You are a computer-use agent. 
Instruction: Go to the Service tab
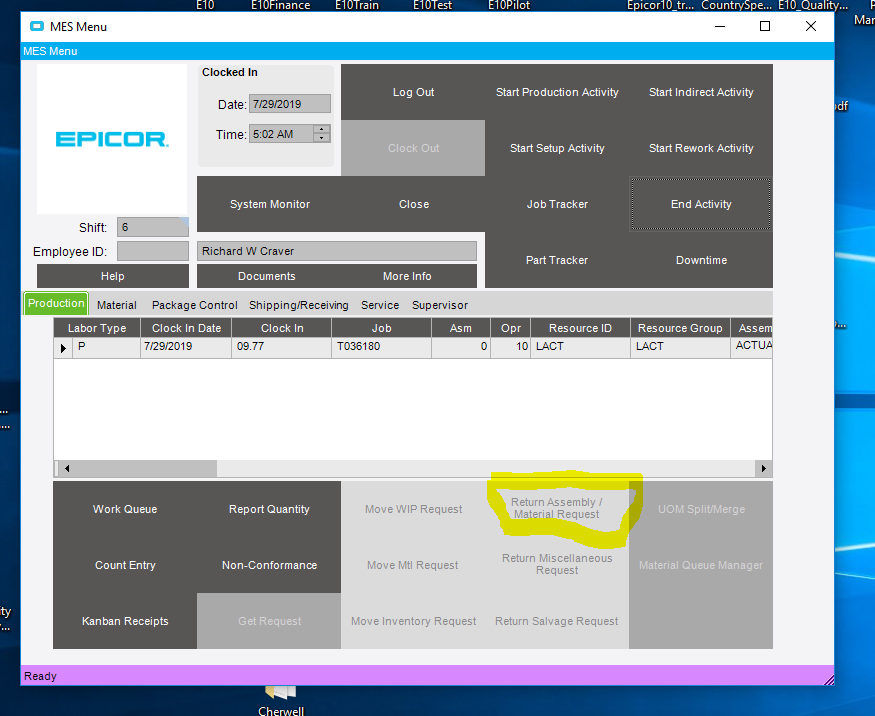click(379, 305)
